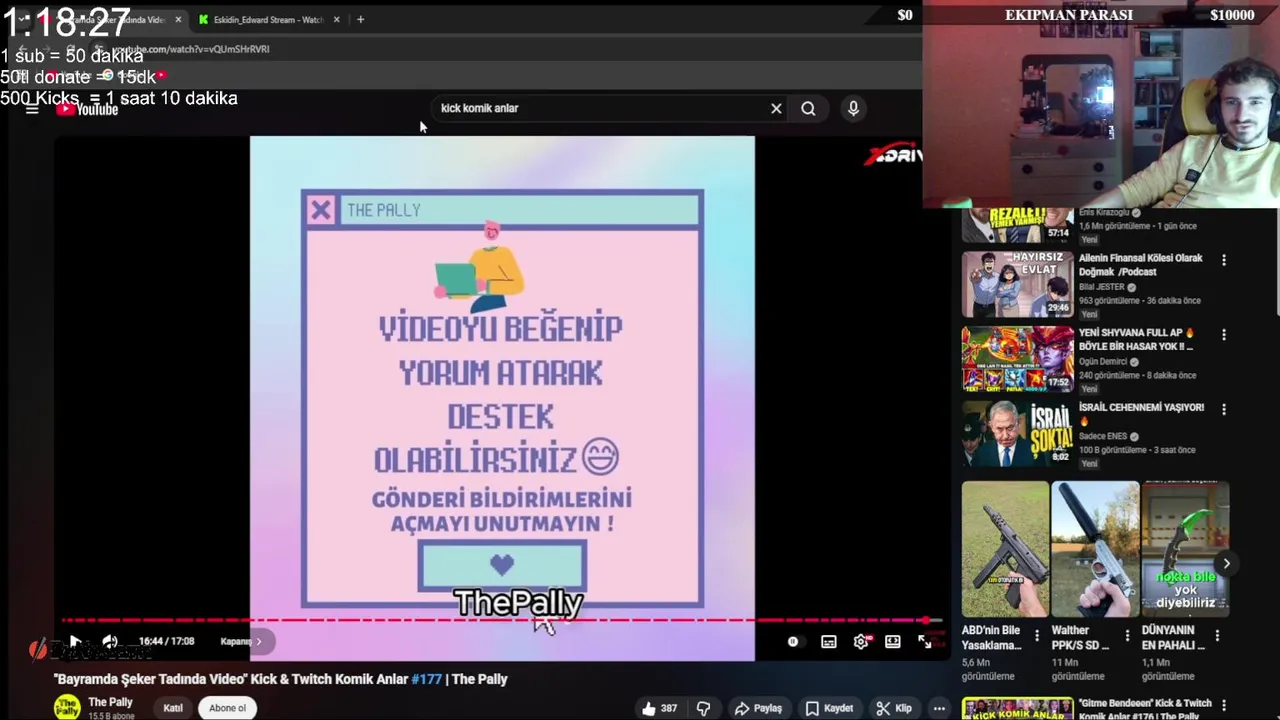
Task: Open 'Gitme Bendeeen Kick & Twitch' video thumbnail
Action: coord(1018,709)
